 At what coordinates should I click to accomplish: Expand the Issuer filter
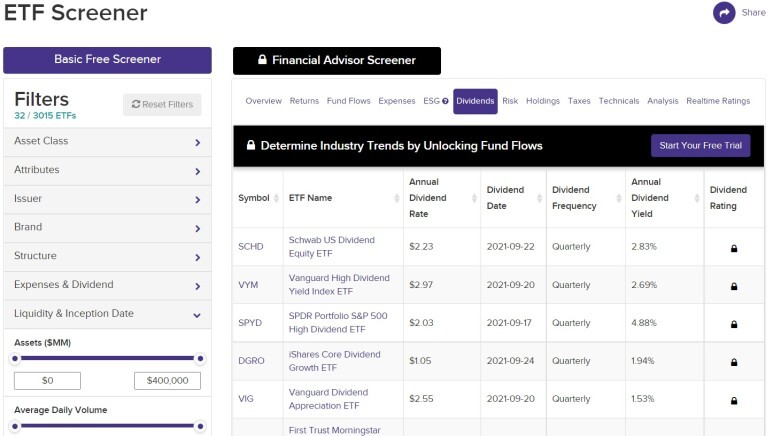[x=107, y=199]
